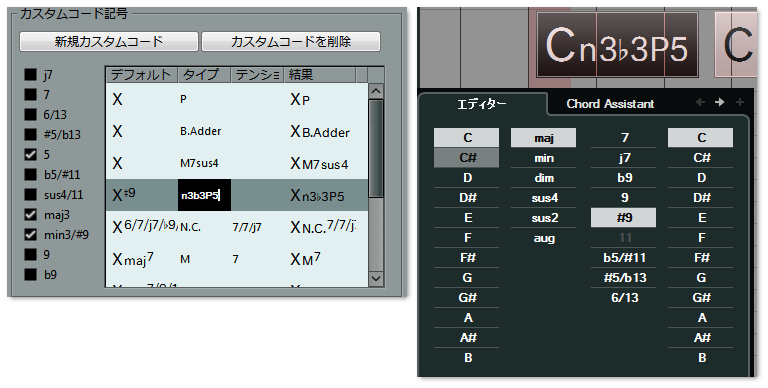The image size is (768, 388).
Task: Select root note B in editor
Action: click(x=466, y=358)
